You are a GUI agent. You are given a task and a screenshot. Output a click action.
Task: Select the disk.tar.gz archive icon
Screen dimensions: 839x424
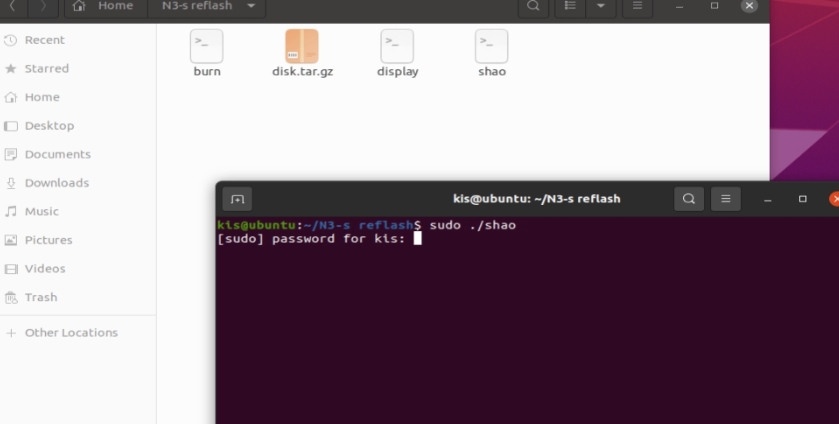point(302,46)
